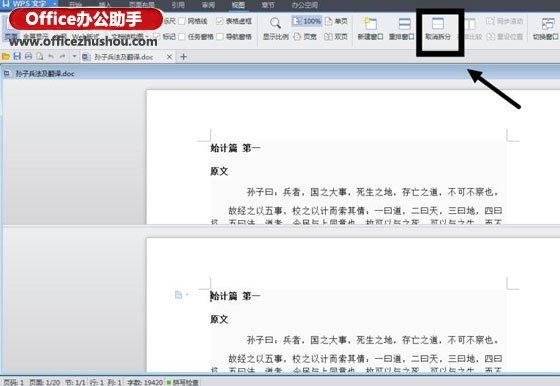This screenshot has height=386, width=560.
Task: Save the document with the floppy disk icon
Action: 17,56
